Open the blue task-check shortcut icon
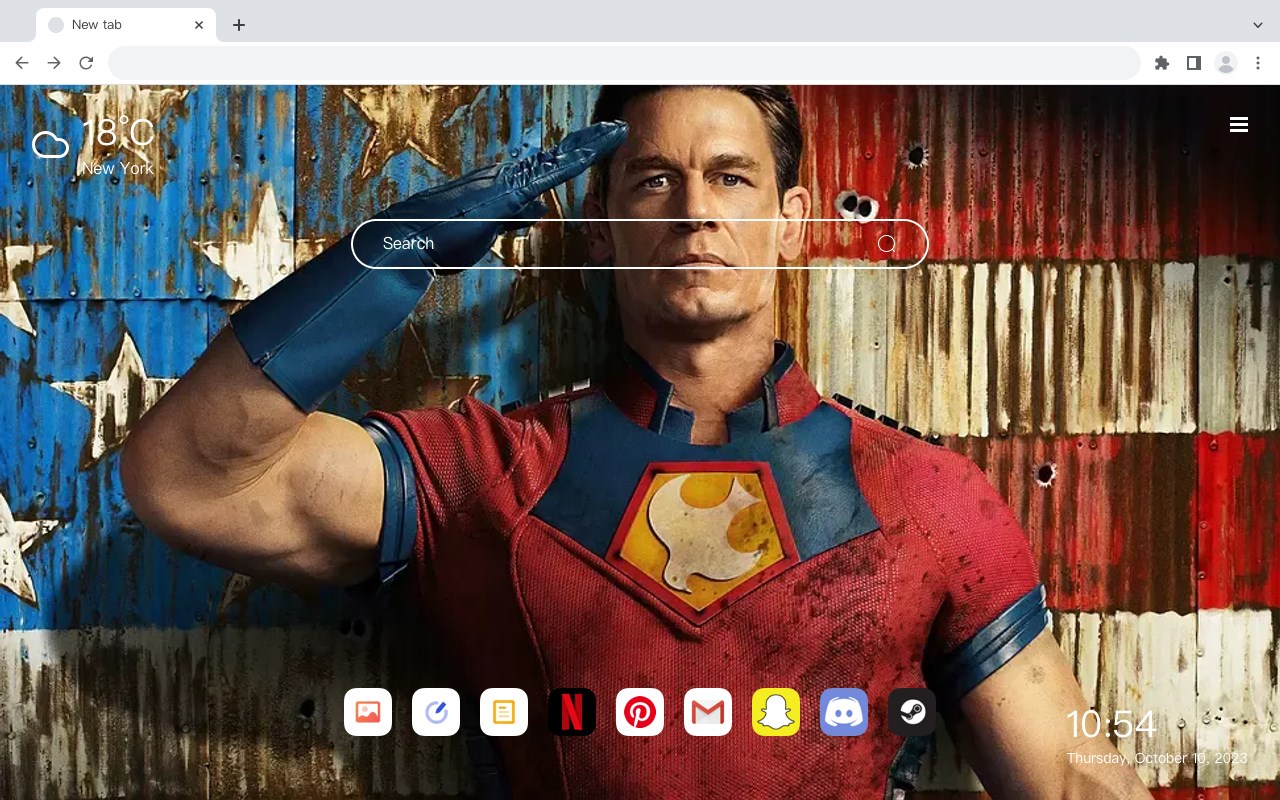Image resolution: width=1280 pixels, height=800 pixels. tap(436, 712)
